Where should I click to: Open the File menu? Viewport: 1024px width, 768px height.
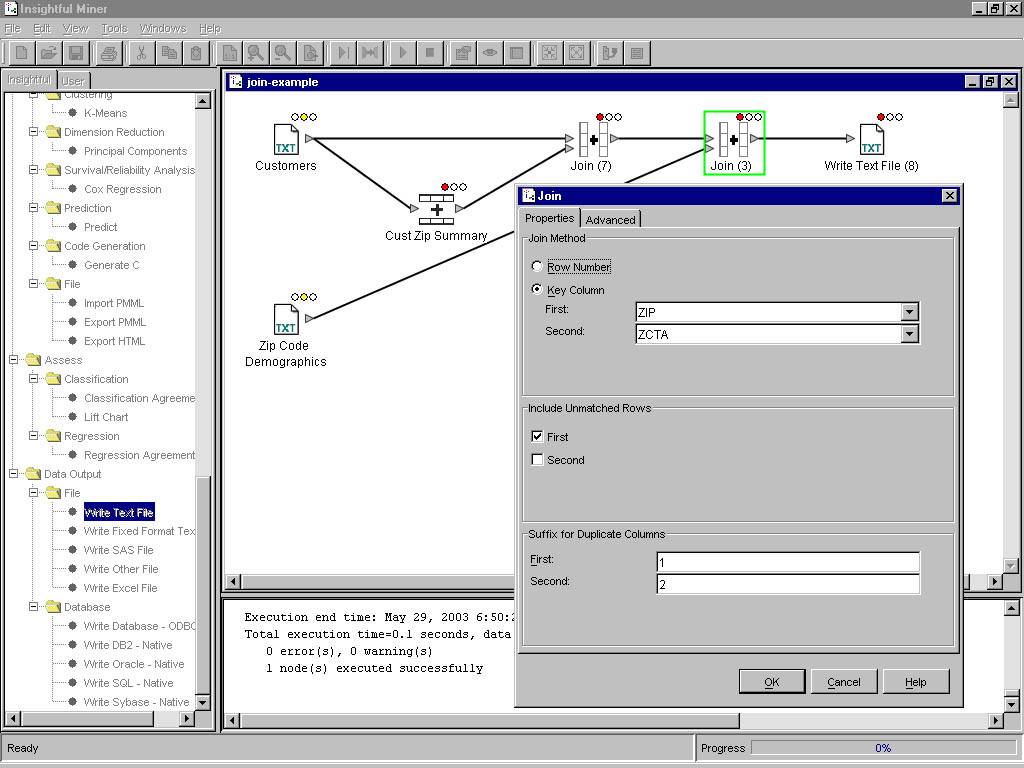[x=12, y=29]
